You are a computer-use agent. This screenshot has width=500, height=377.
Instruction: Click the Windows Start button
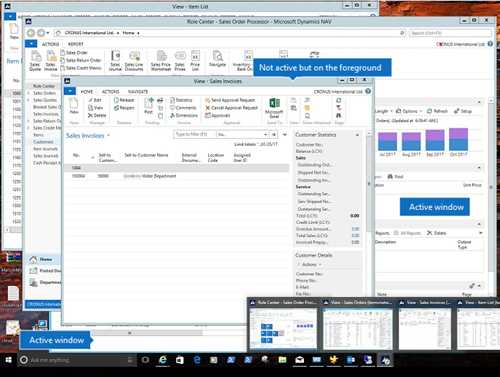8,360
